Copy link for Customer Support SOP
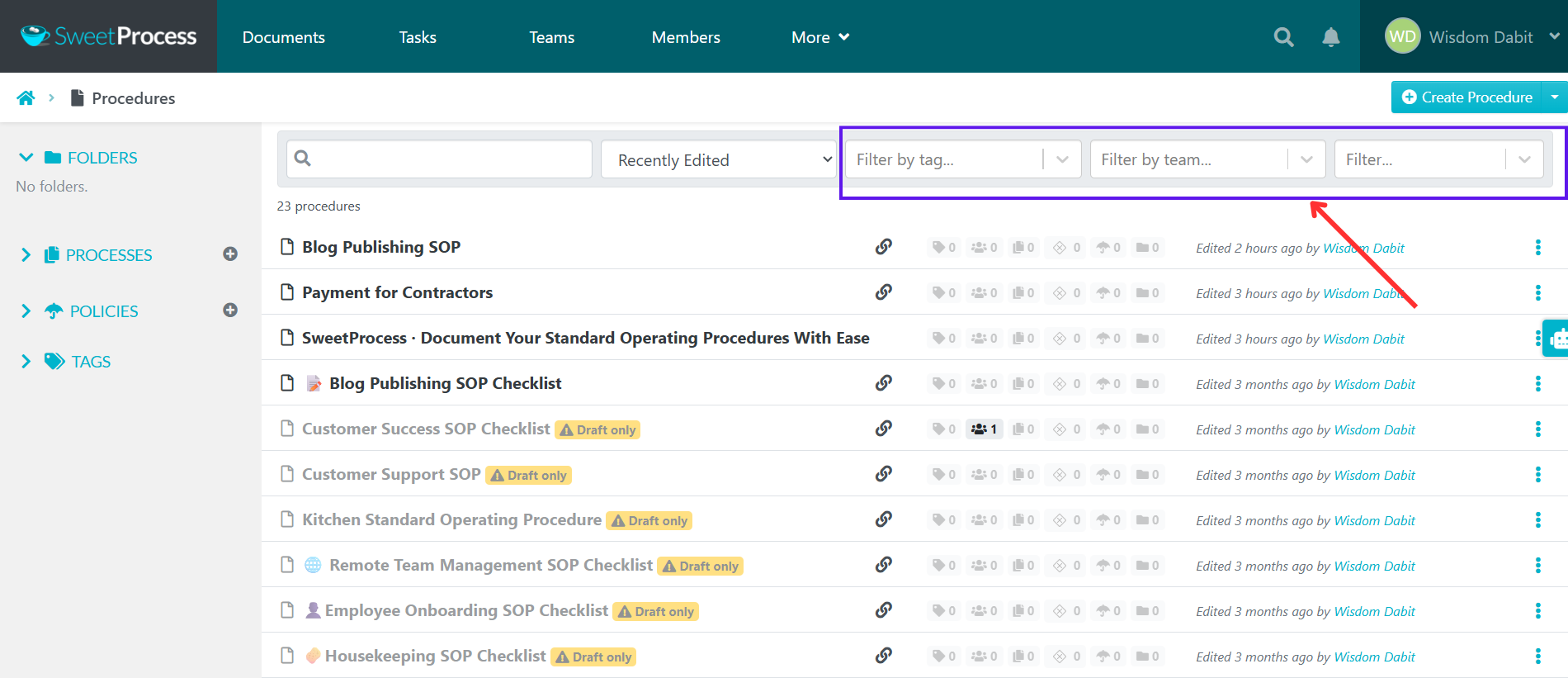Viewport: 1568px width, 678px height. (x=884, y=474)
